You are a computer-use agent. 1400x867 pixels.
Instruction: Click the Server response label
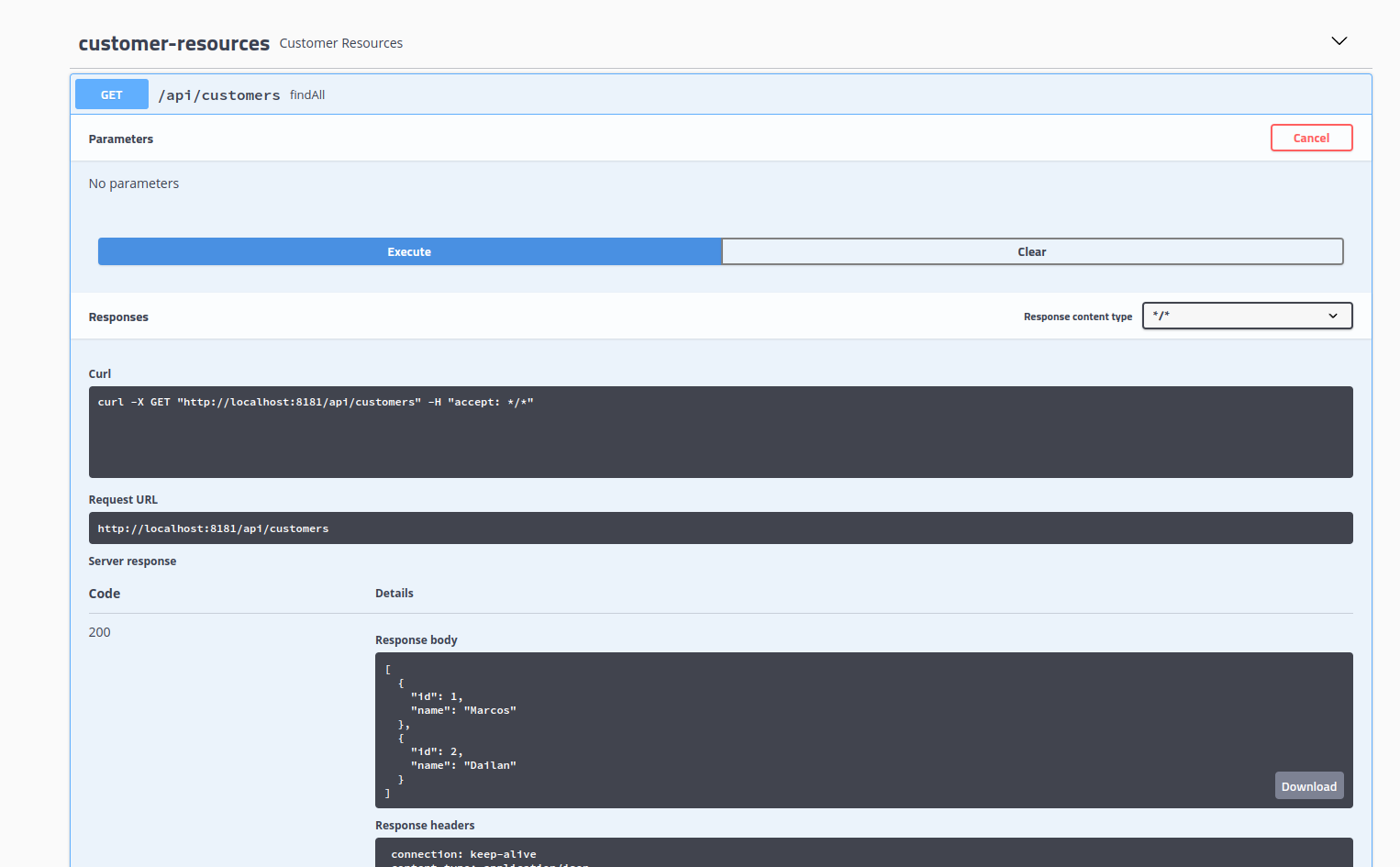[x=132, y=561]
